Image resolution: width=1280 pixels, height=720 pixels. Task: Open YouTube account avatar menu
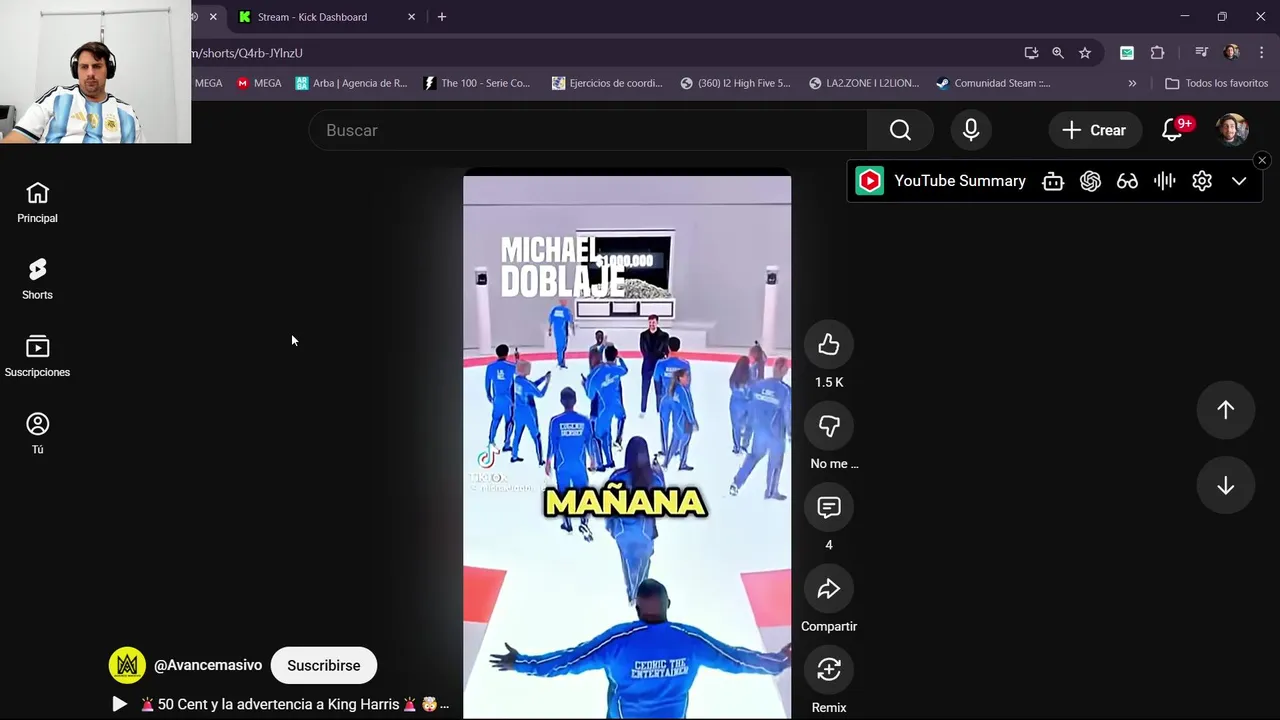pyautogui.click(x=1232, y=130)
